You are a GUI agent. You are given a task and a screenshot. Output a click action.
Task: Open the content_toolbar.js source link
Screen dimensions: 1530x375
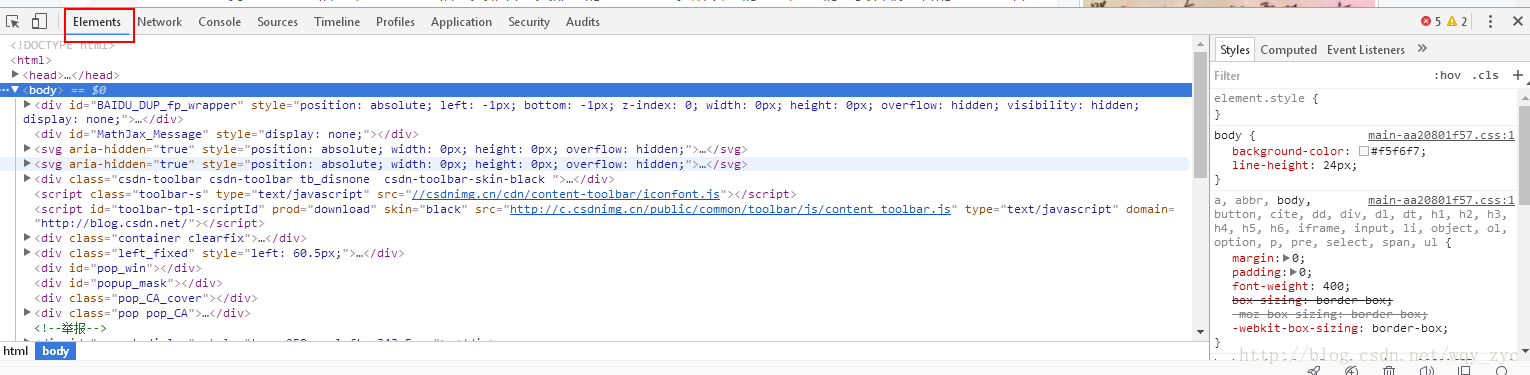(x=730, y=209)
